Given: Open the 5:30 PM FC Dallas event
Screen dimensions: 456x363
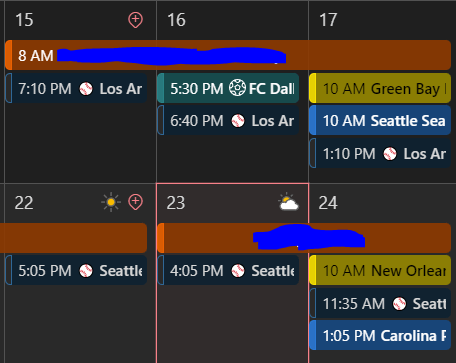Looking at the screenshot, I should click(228, 88).
